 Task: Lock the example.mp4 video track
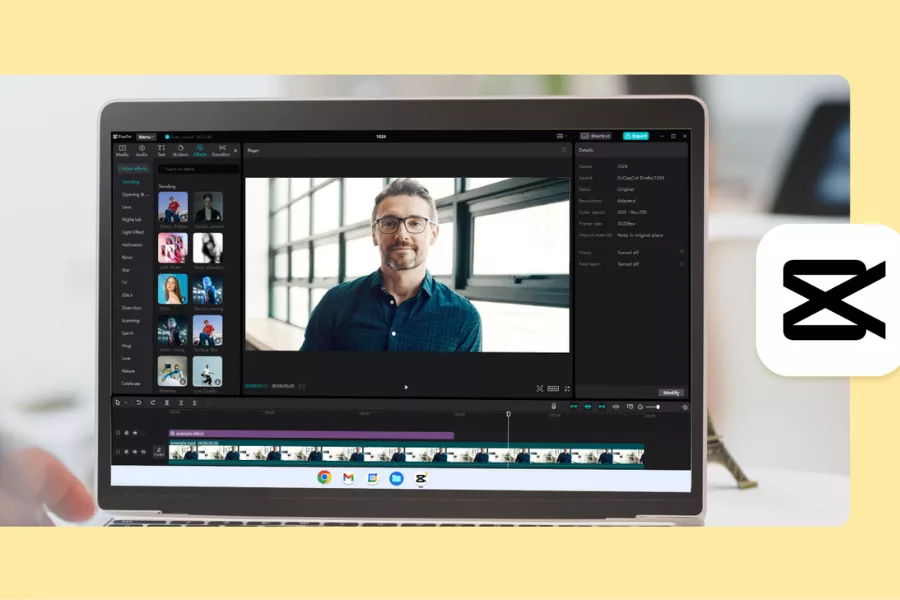[127, 452]
